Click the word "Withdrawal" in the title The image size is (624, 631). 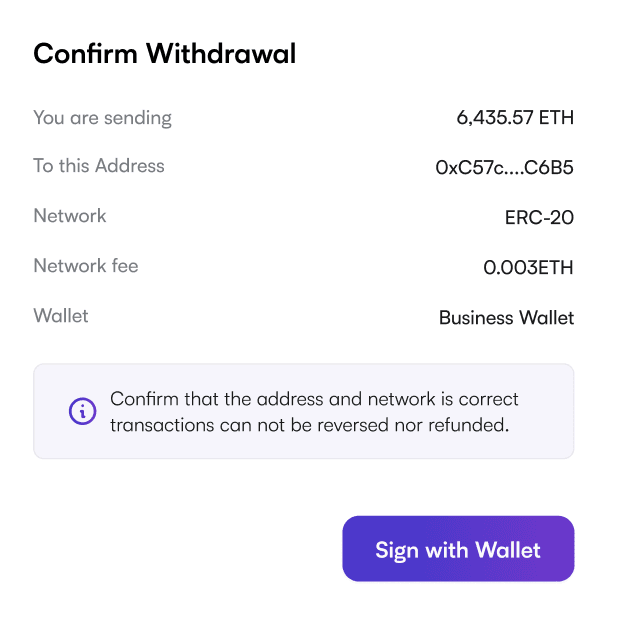click(221, 54)
